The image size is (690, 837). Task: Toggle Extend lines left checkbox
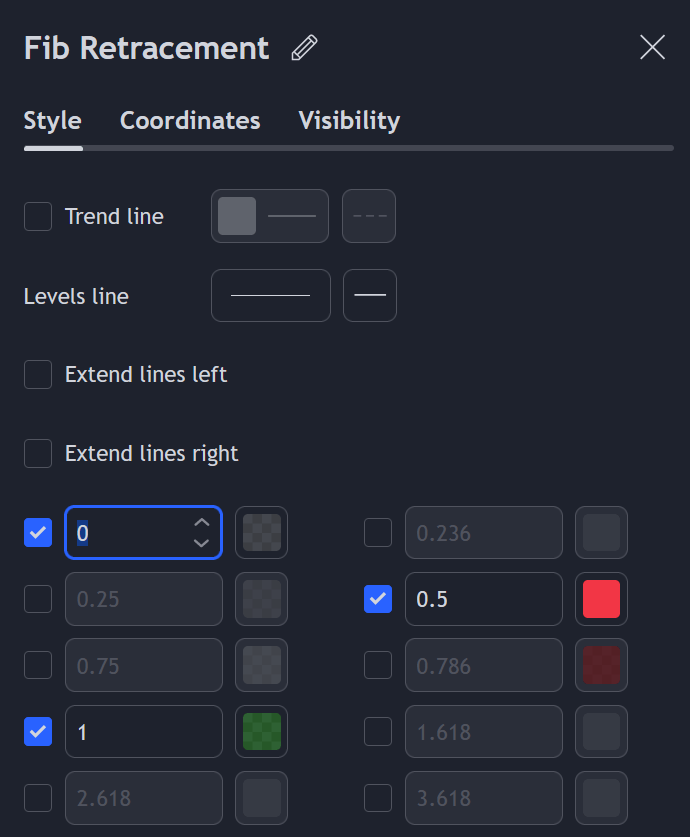[38, 374]
